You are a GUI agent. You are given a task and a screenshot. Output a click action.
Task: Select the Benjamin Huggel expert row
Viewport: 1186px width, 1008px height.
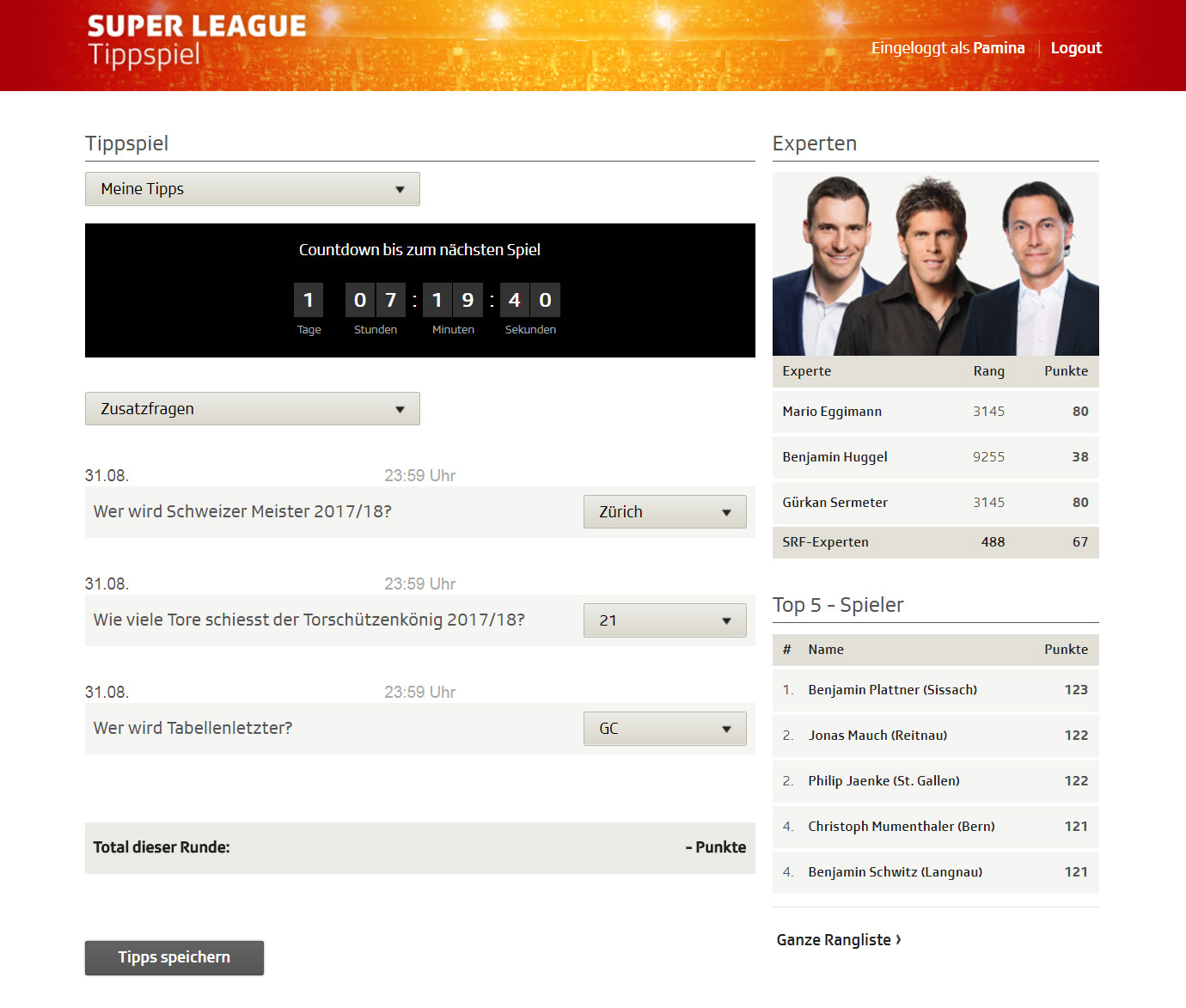click(x=935, y=457)
